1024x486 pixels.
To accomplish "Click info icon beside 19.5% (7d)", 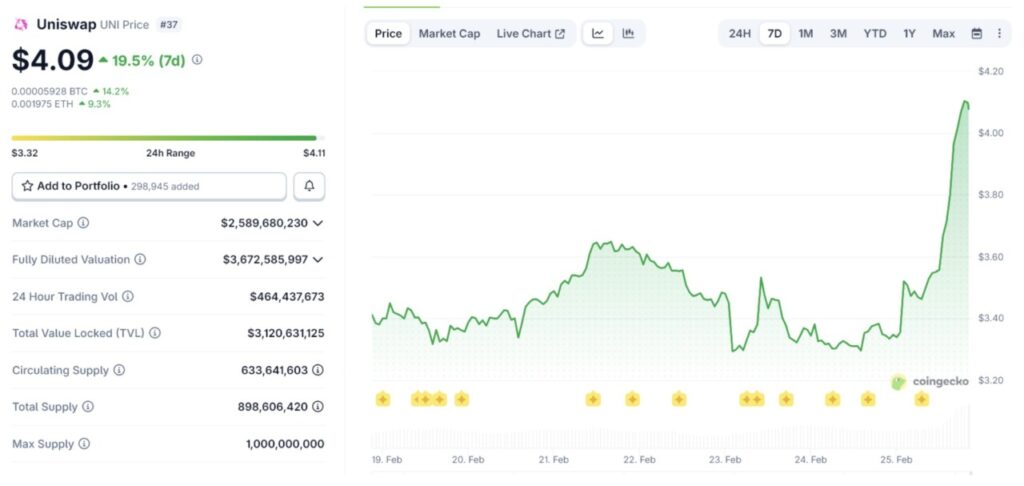I will [197, 60].
